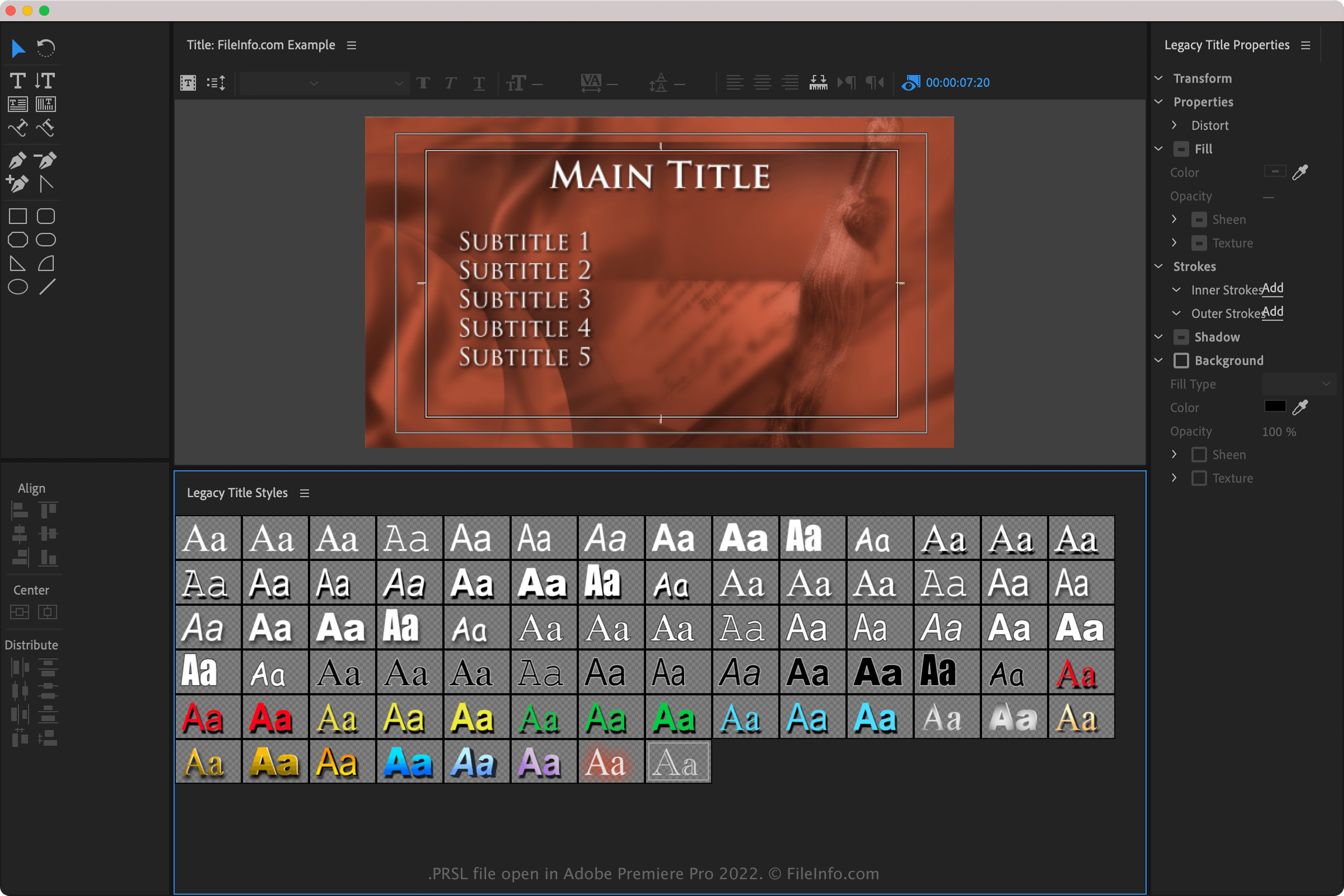
Task: Open the Background Fill Type dropdown
Action: click(1298, 384)
